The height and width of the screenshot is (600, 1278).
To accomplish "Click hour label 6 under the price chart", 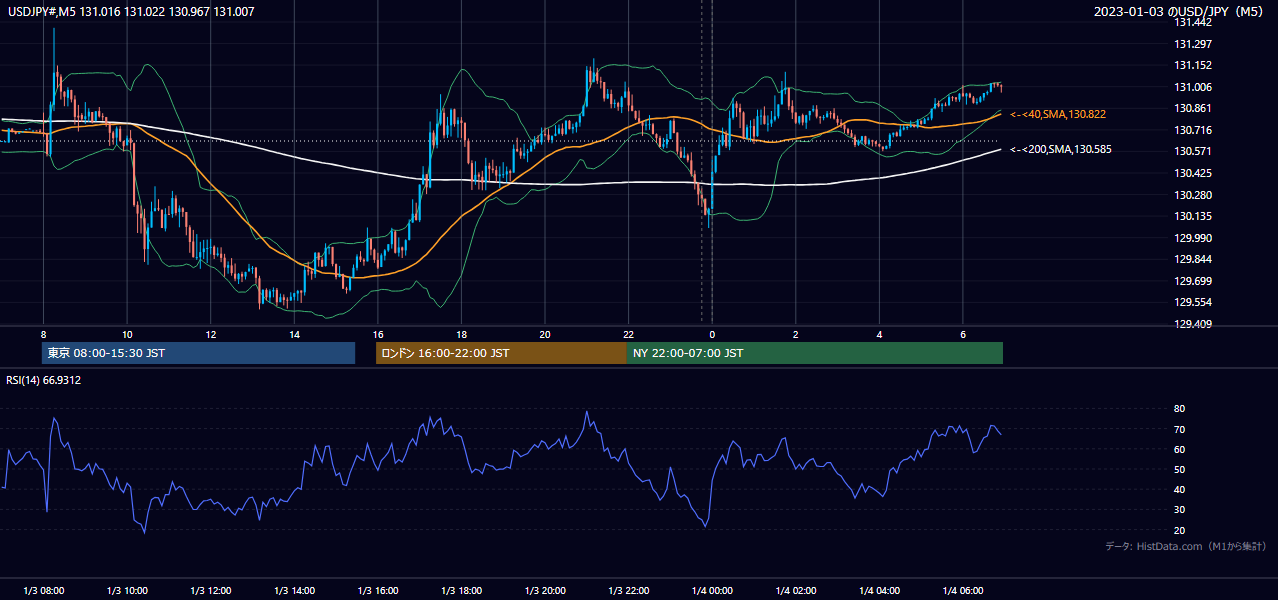I will pyautogui.click(x=963, y=334).
